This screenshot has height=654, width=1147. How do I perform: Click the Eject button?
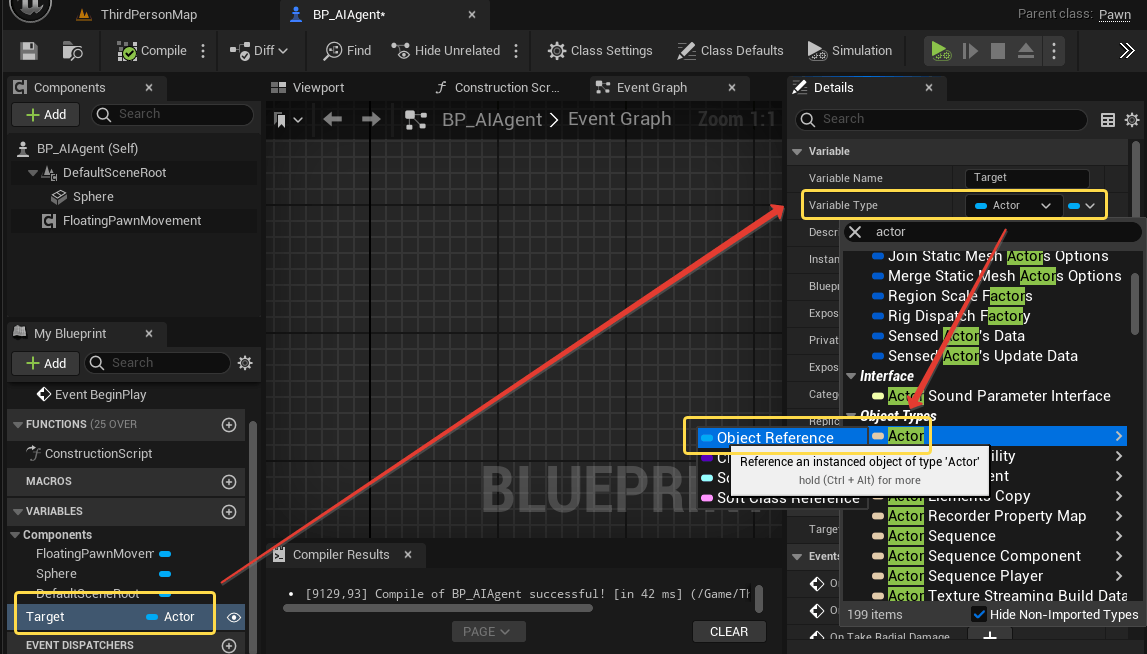(1026, 50)
